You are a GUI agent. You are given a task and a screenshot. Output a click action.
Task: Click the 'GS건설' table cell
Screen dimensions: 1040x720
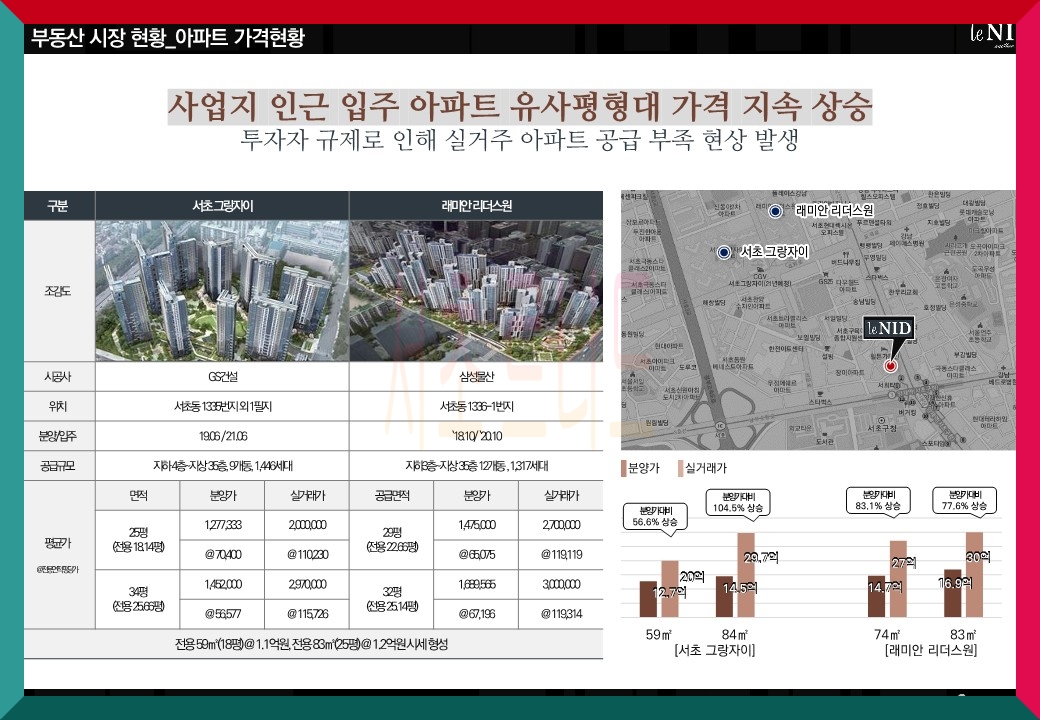click(222, 377)
